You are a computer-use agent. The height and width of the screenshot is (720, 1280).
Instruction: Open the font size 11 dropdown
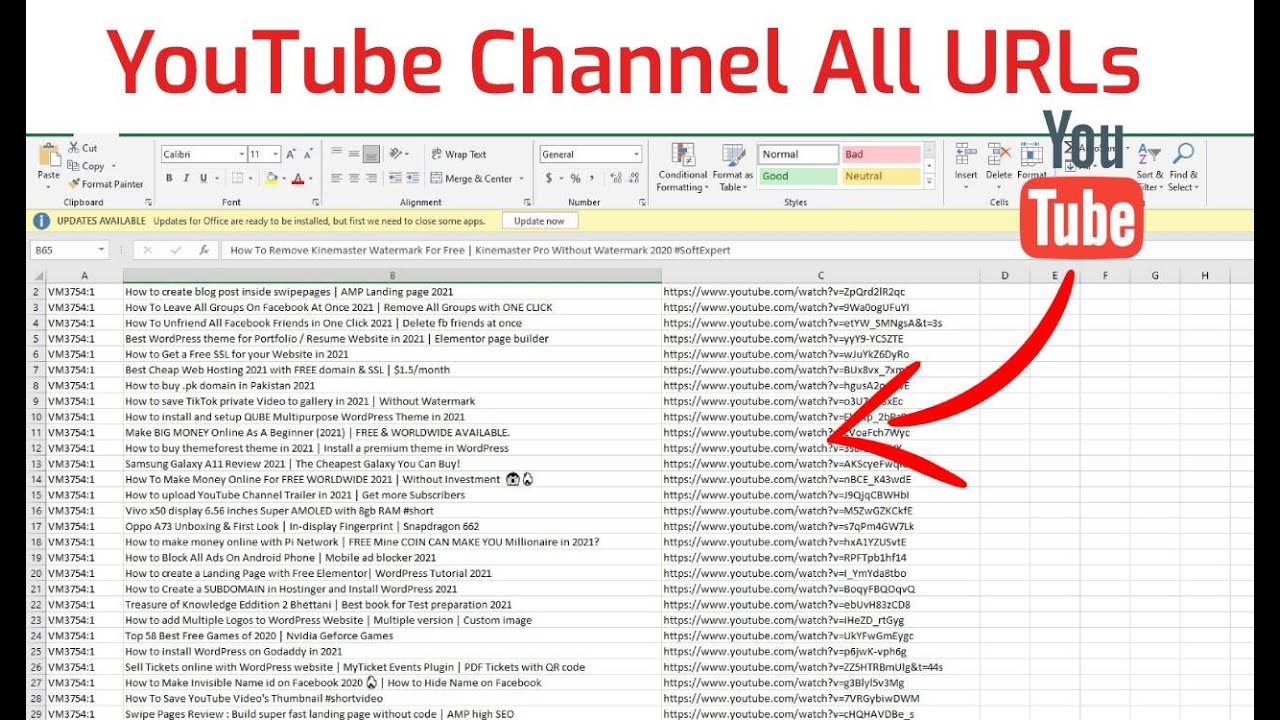(x=276, y=154)
